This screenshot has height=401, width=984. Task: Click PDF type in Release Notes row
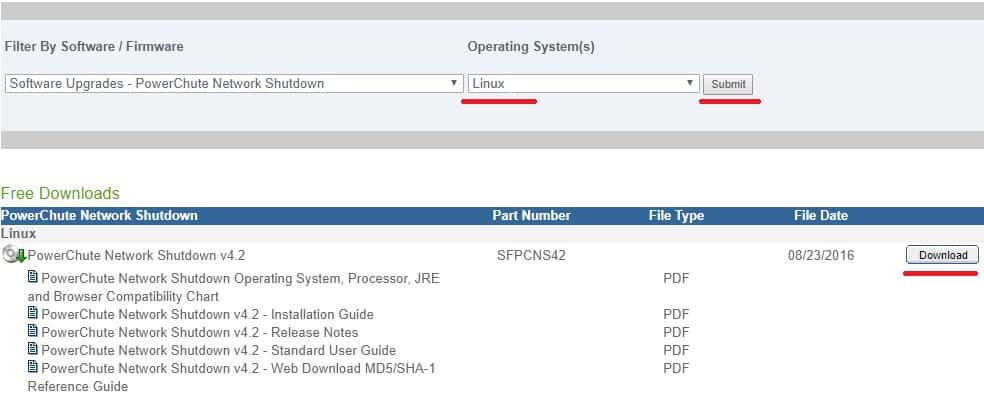pos(676,333)
